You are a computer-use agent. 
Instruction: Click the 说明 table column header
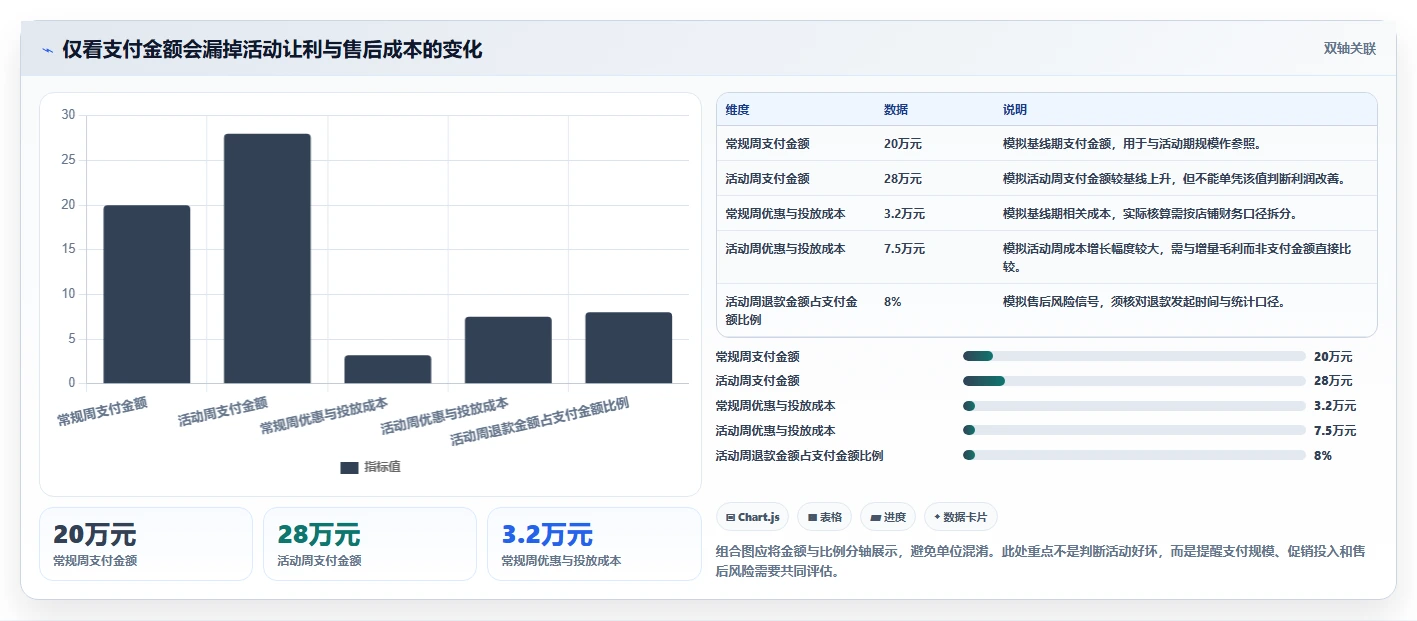tap(1015, 110)
